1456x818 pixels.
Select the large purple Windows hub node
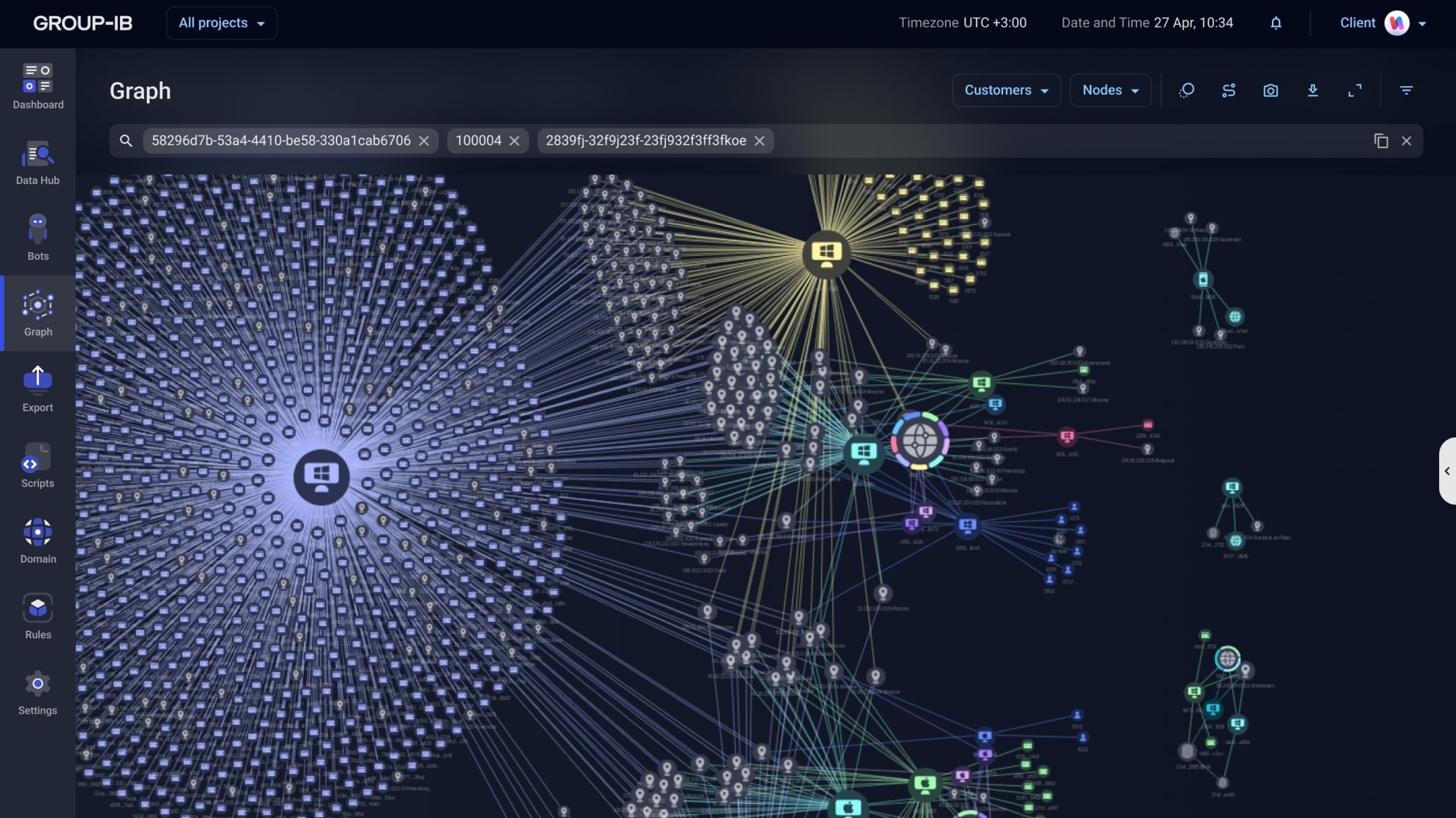click(x=322, y=477)
